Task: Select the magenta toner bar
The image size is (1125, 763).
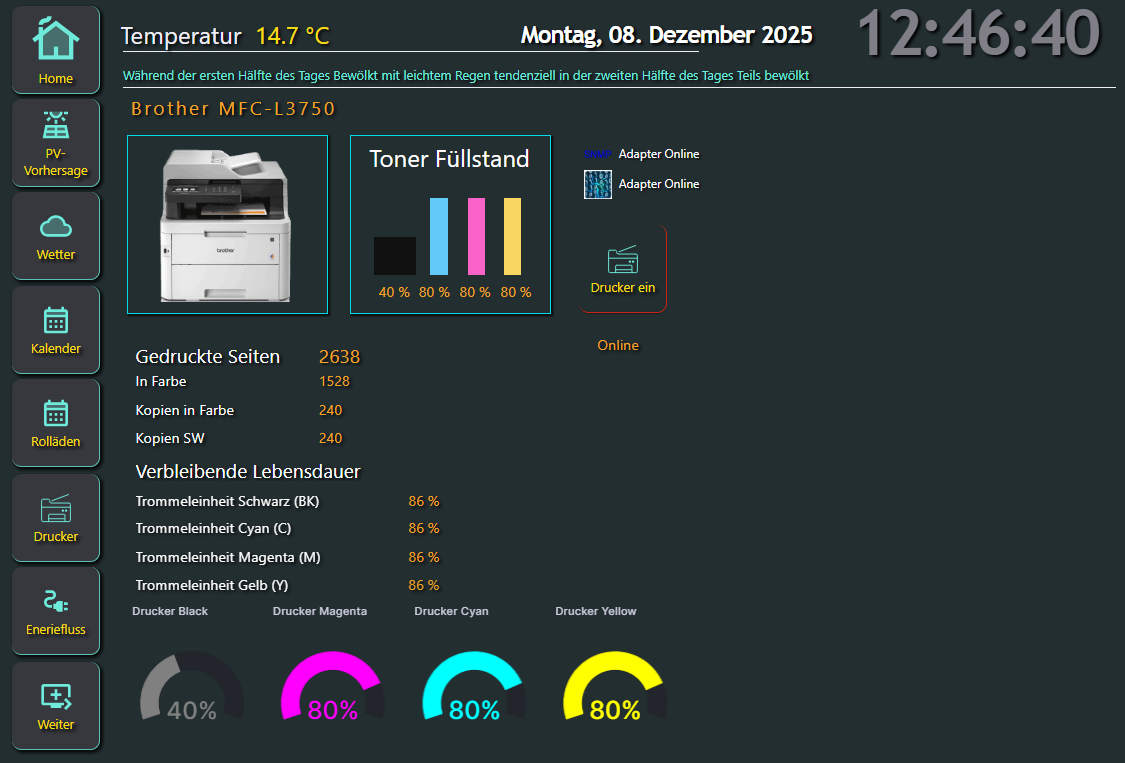Action: (x=476, y=236)
